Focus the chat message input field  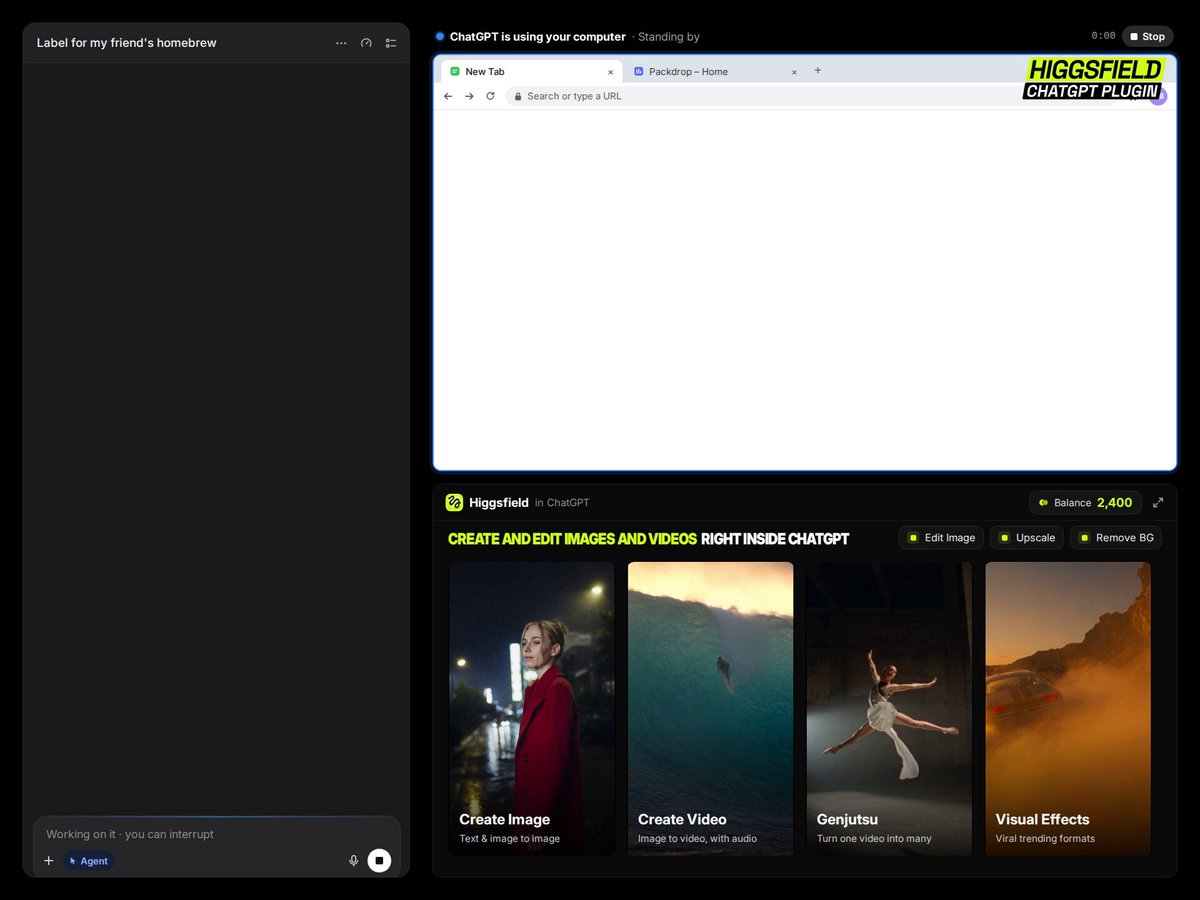(x=217, y=834)
